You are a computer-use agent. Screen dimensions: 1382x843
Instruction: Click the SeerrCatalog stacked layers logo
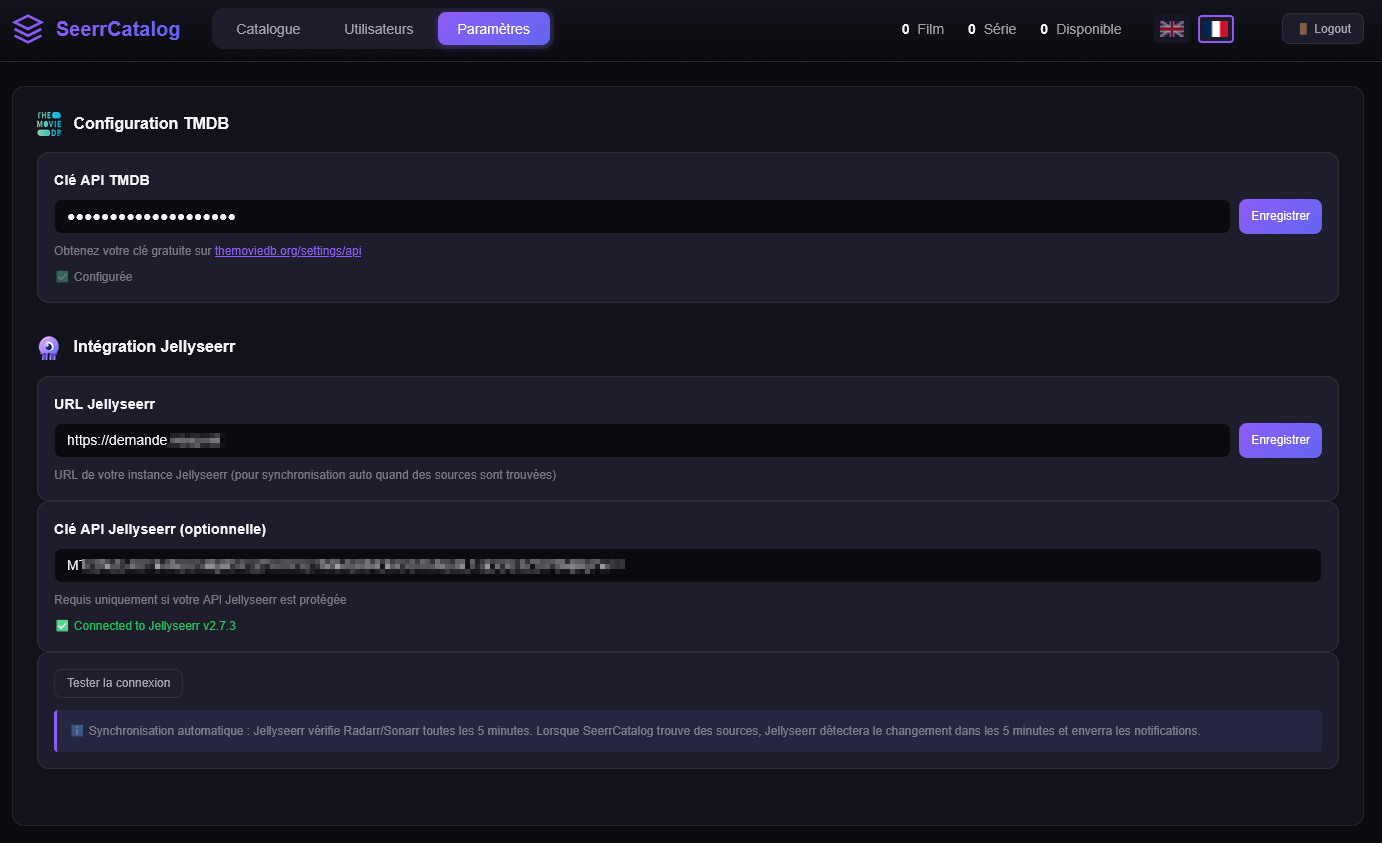click(28, 29)
